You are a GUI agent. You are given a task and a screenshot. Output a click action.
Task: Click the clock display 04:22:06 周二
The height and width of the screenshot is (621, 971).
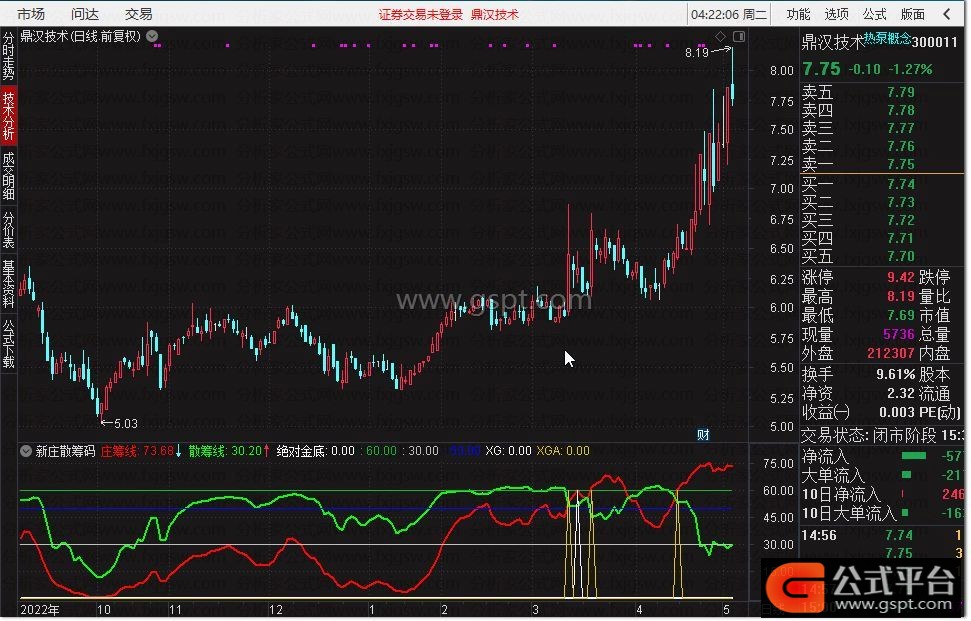pos(729,14)
